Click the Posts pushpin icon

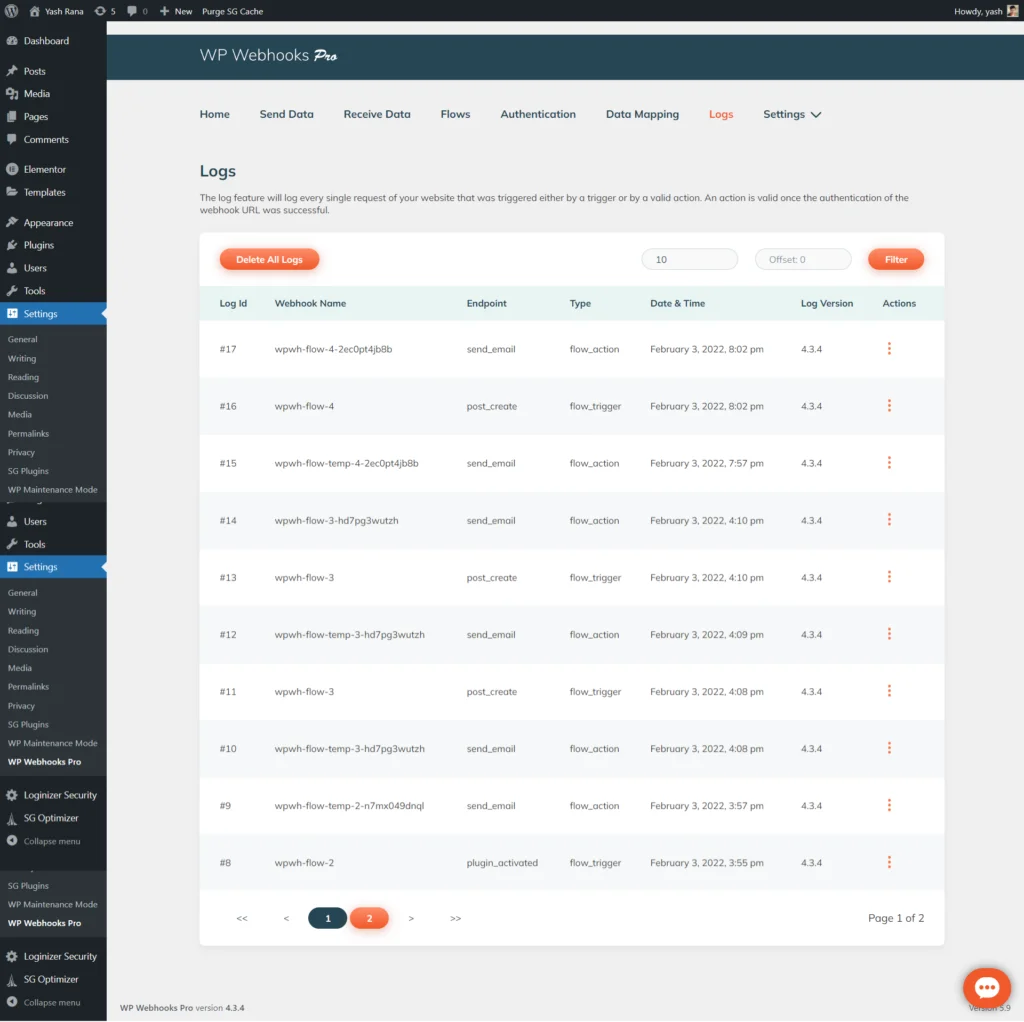12,71
